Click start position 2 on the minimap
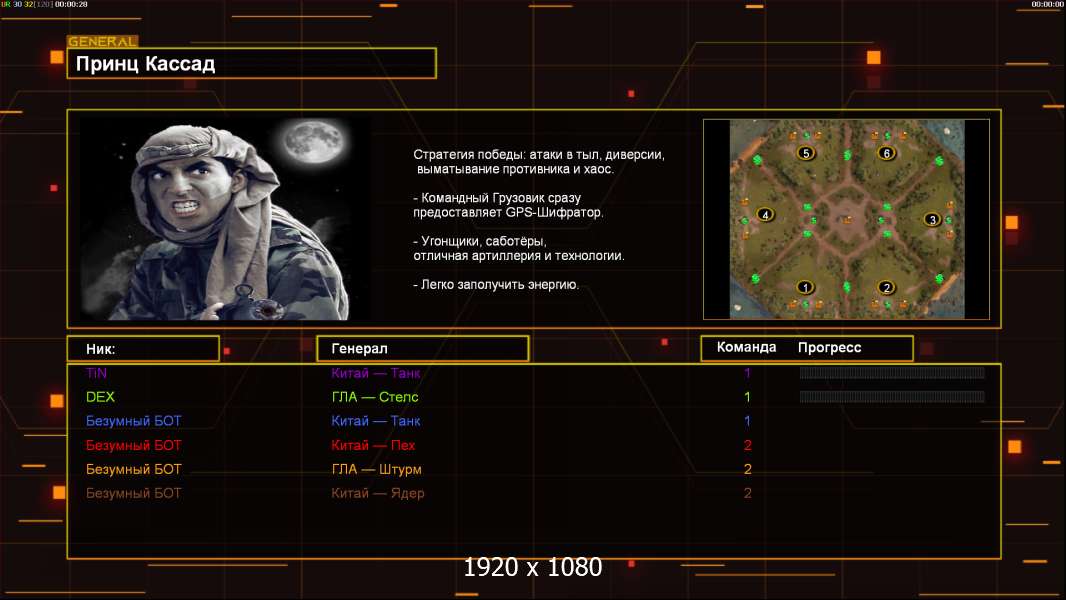The height and width of the screenshot is (600, 1066). tap(886, 287)
